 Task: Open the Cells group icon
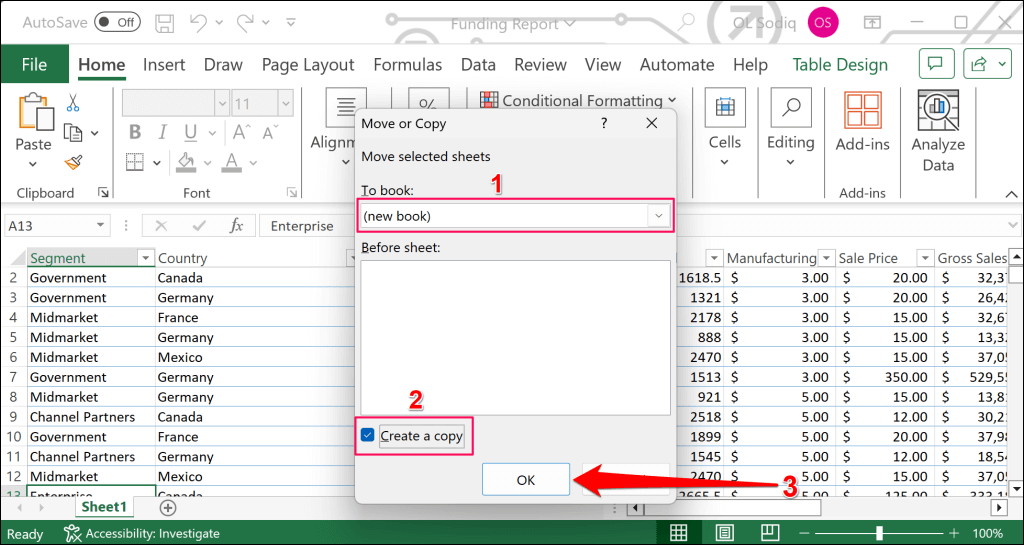725,107
